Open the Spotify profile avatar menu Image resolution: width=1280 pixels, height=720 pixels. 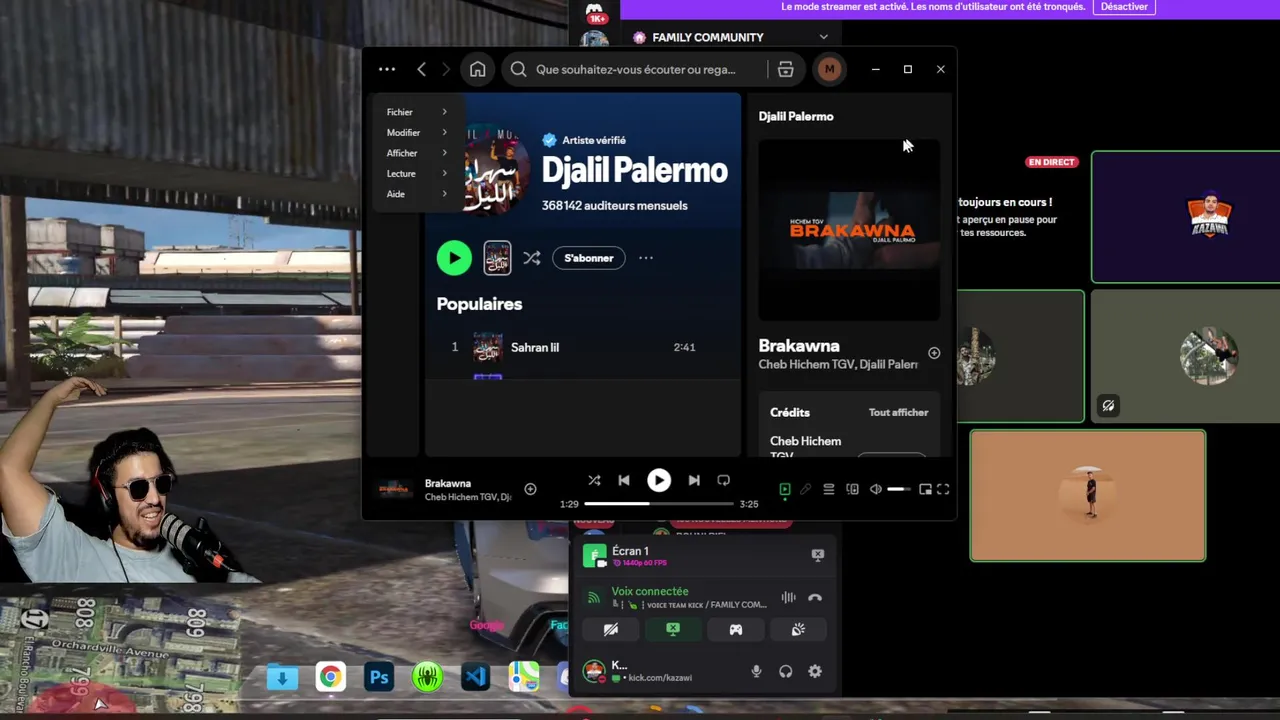829,69
